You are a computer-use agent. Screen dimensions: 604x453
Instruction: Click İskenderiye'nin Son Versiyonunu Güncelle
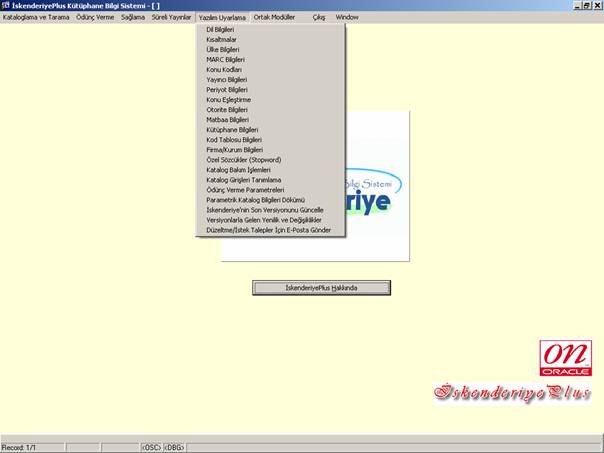(x=270, y=210)
